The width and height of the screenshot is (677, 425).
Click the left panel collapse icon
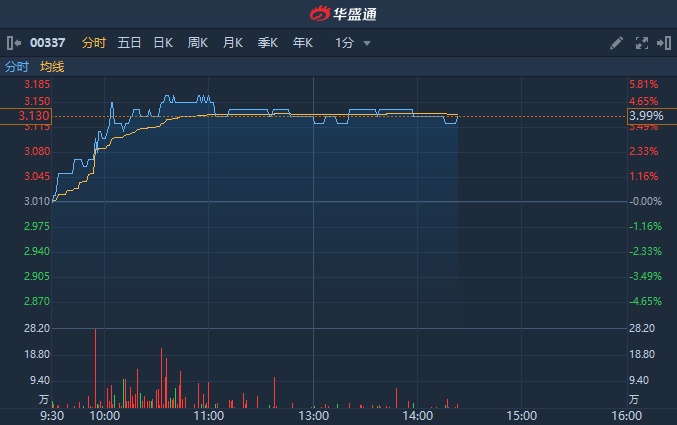pos(13,43)
